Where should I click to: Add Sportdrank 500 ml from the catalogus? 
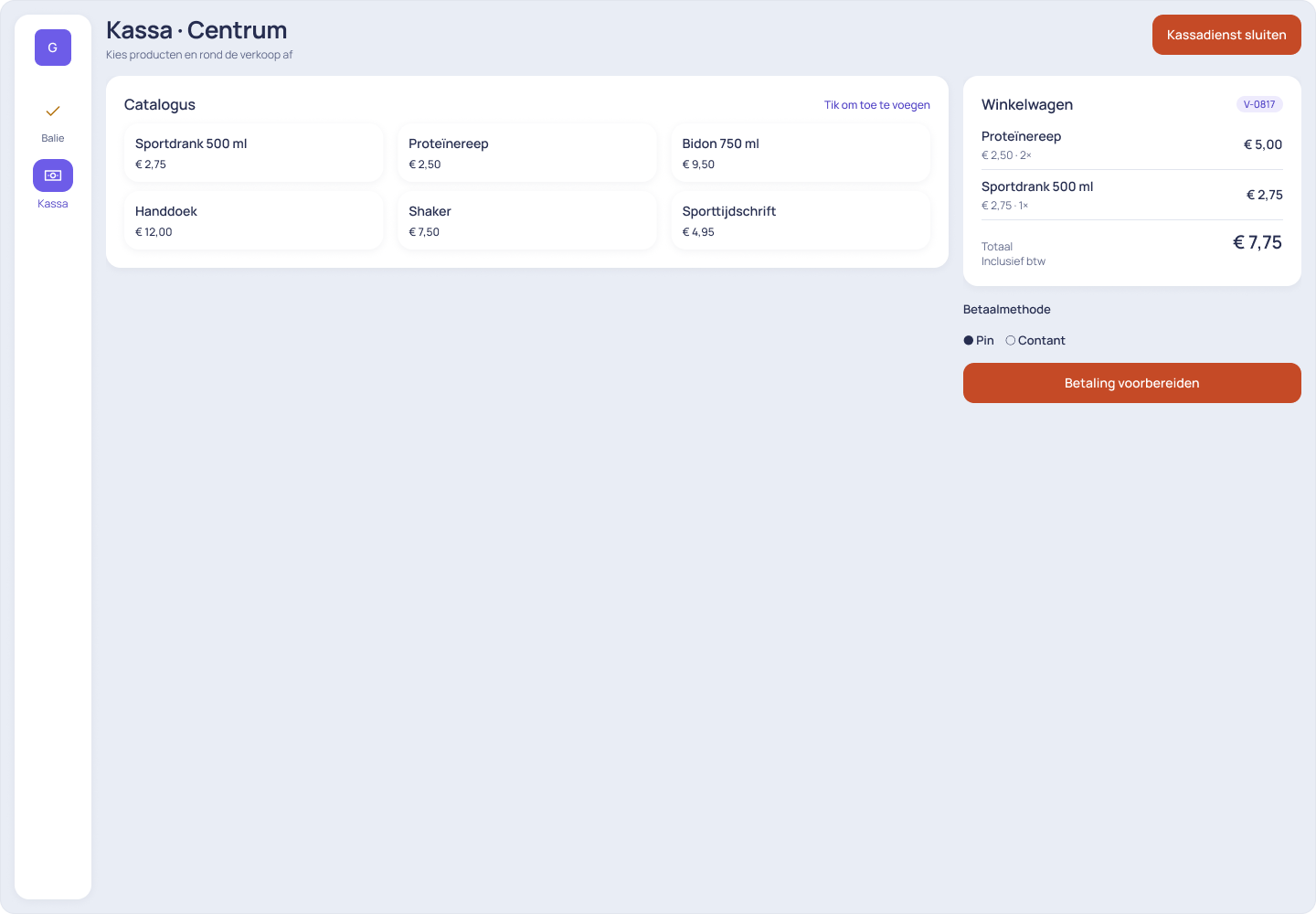point(254,153)
